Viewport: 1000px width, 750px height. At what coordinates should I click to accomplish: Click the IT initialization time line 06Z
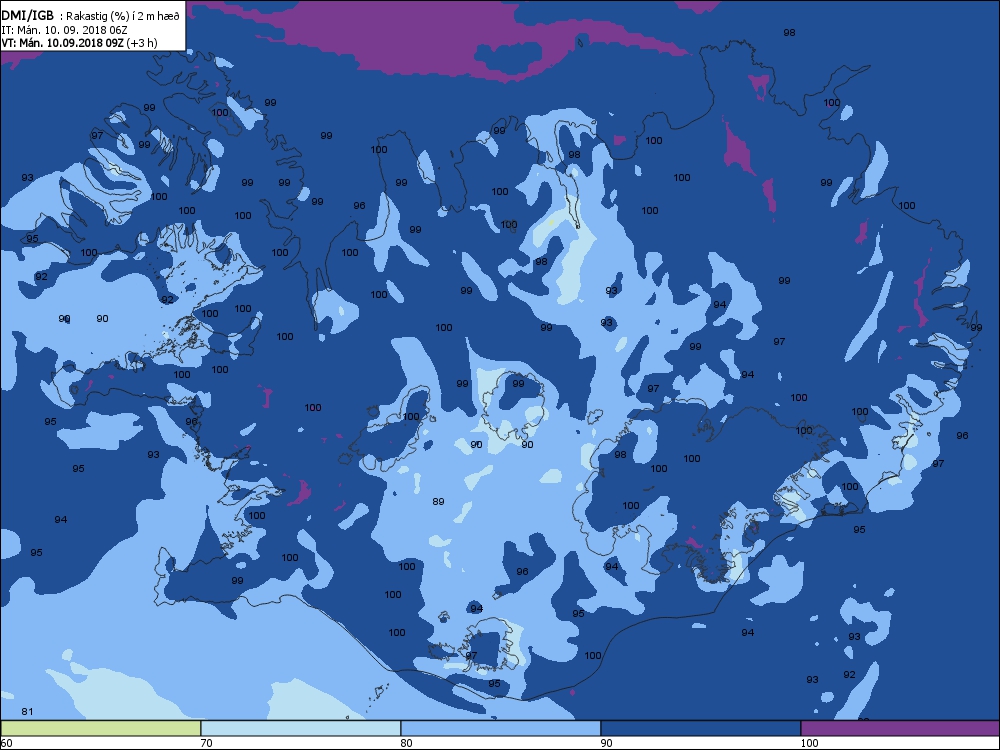point(66,30)
